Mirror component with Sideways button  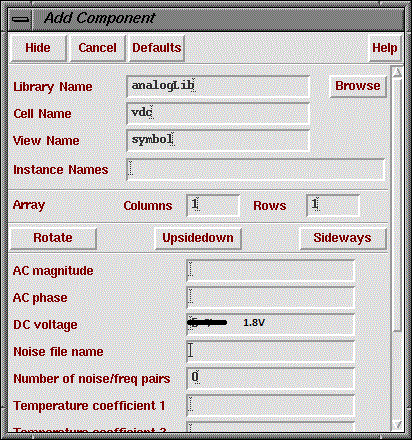342,238
